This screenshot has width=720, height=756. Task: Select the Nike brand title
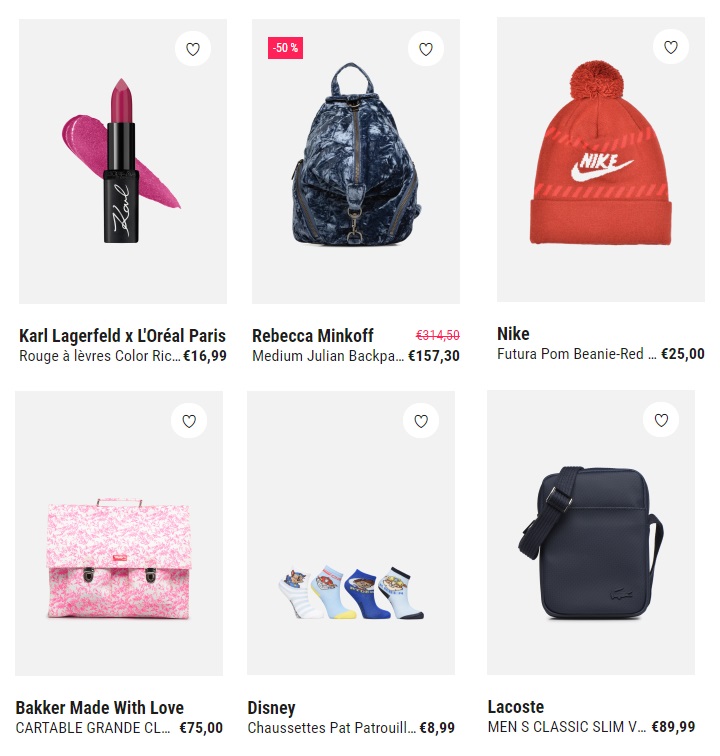(x=513, y=334)
